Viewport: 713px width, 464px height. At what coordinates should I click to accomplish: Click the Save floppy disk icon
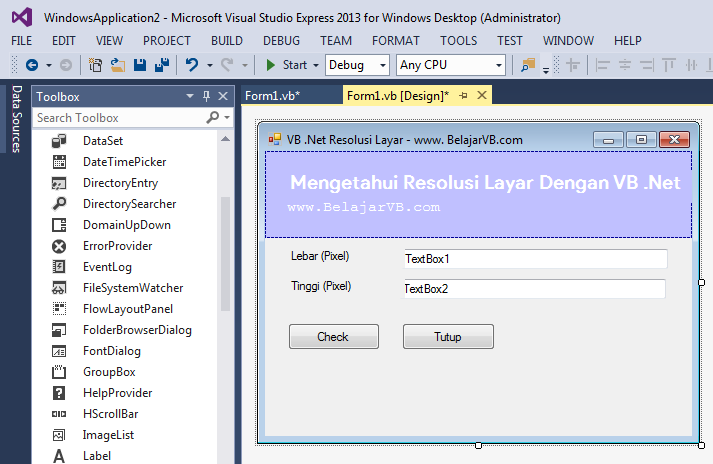pyautogui.click(x=140, y=65)
